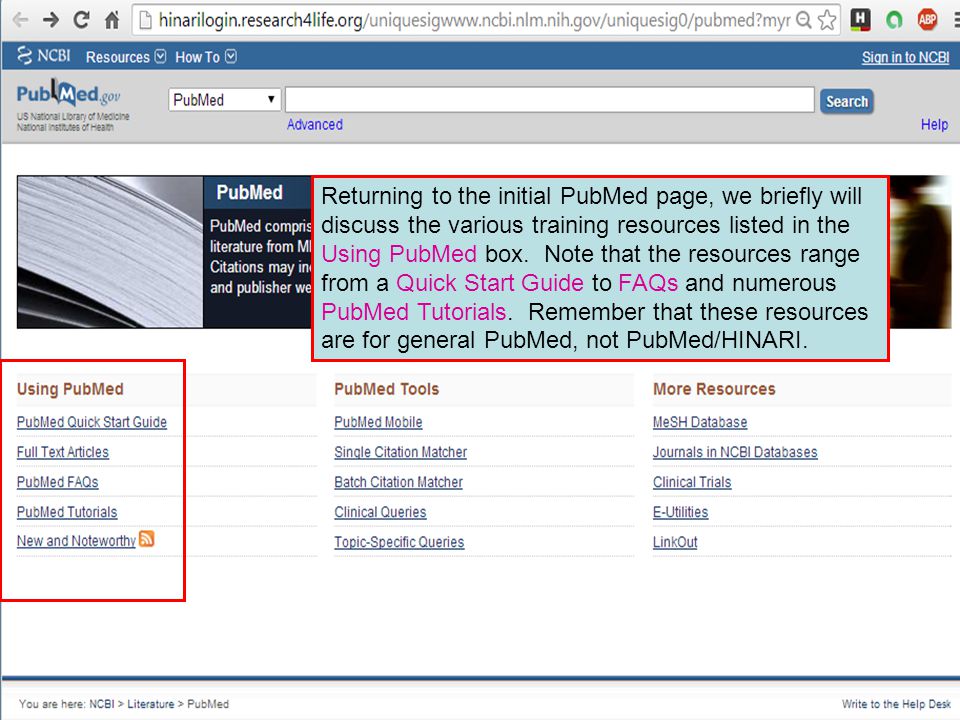Click the PubMed Tools heading
The height and width of the screenshot is (720, 960).
[x=386, y=389]
